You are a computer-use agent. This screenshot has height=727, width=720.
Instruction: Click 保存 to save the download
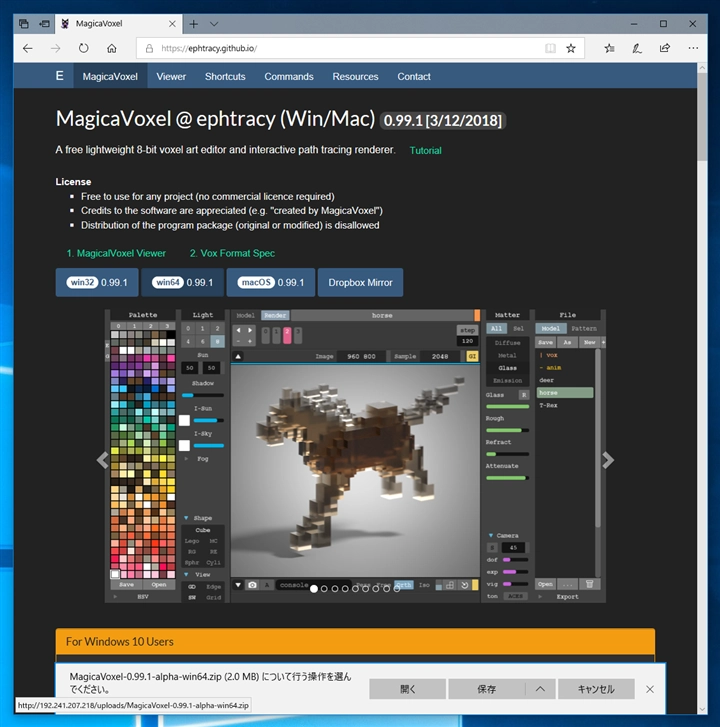click(486, 689)
